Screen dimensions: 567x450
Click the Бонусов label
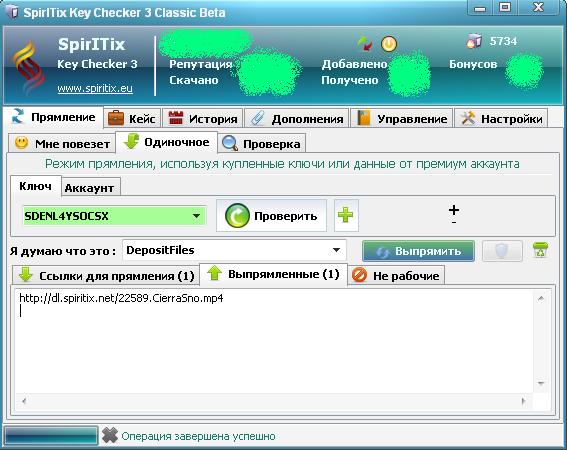pyautogui.click(x=473, y=64)
